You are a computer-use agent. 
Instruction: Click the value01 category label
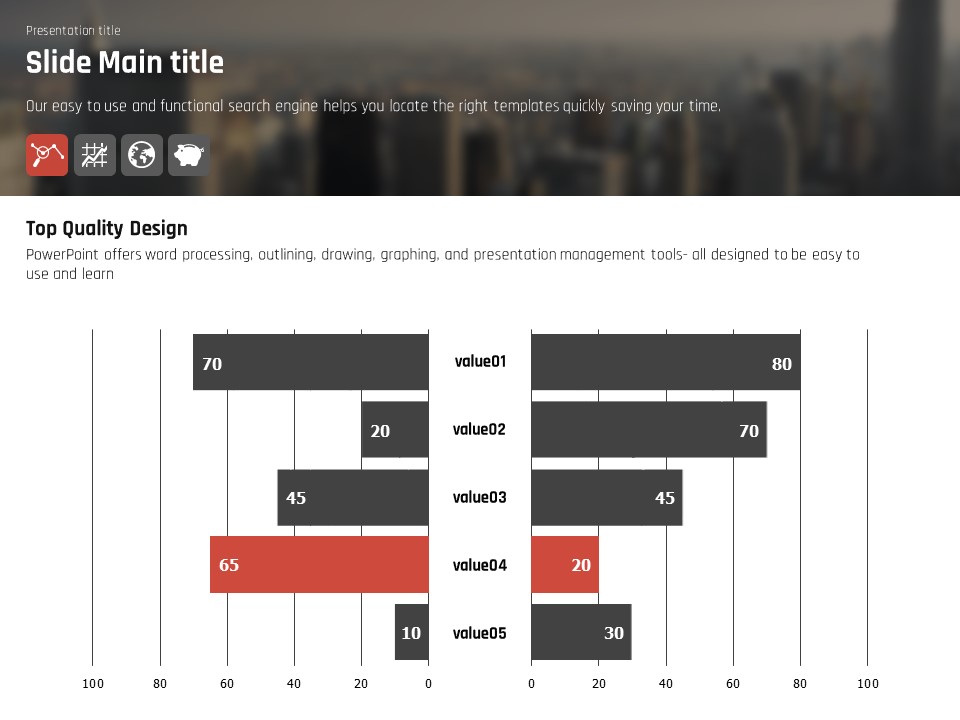pyautogui.click(x=480, y=362)
